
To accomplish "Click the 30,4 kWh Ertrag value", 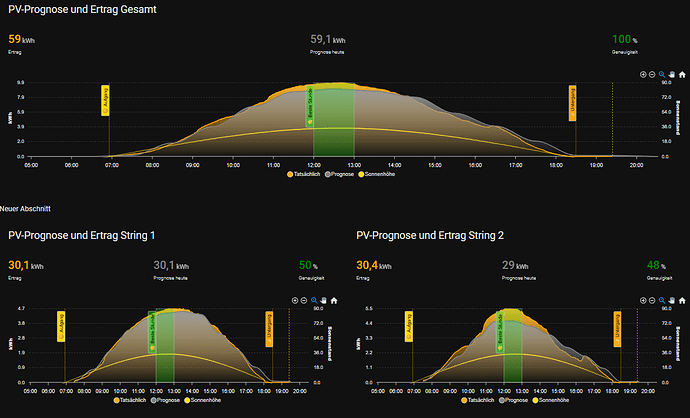I will 374,265.
